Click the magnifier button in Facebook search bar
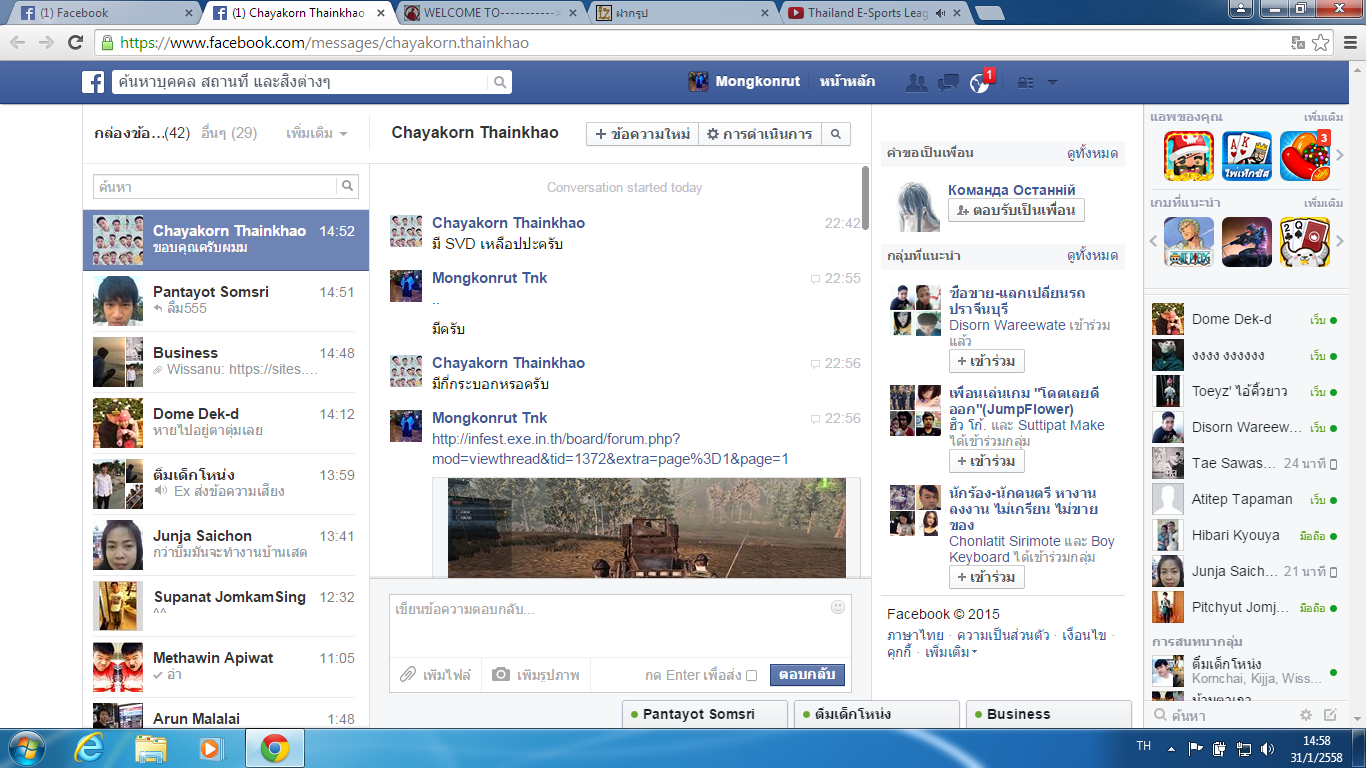Screen dimensions: 1366x768 point(501,82)
